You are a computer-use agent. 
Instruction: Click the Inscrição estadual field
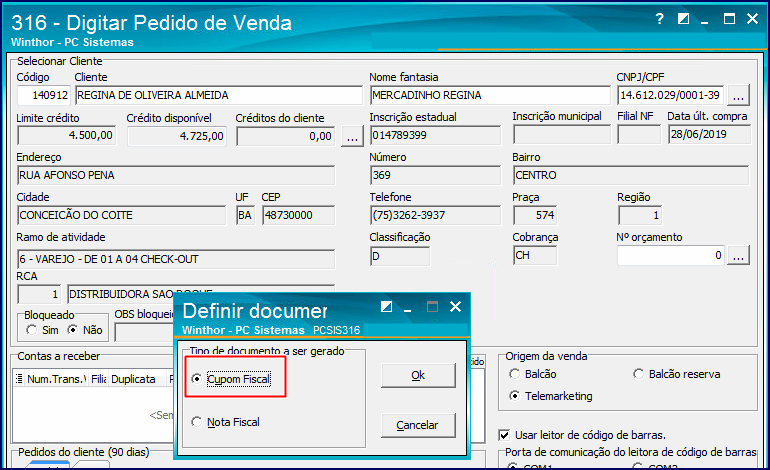click(x=436, y=135)
